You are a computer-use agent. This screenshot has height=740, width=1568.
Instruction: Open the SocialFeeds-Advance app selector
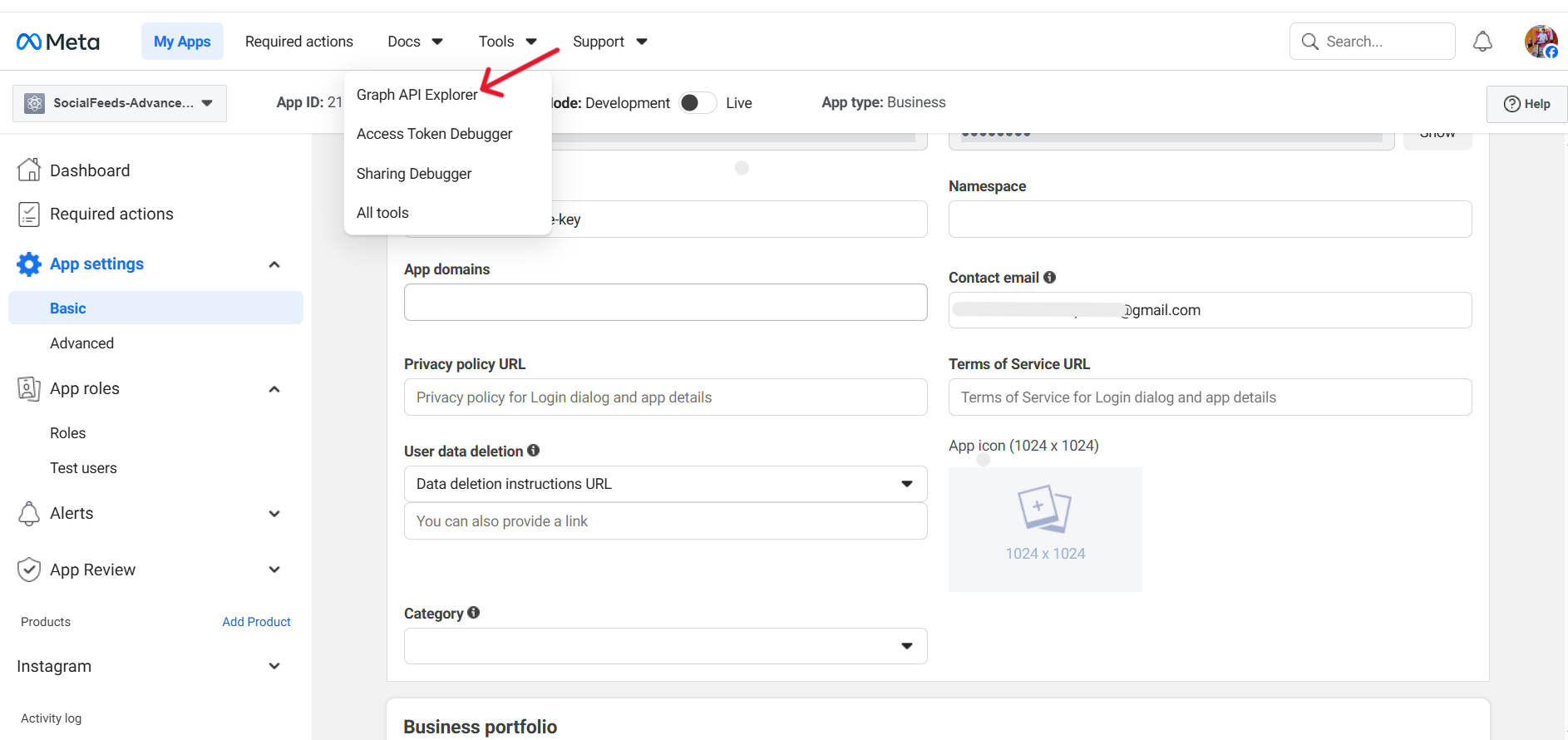tap(120, 103)
